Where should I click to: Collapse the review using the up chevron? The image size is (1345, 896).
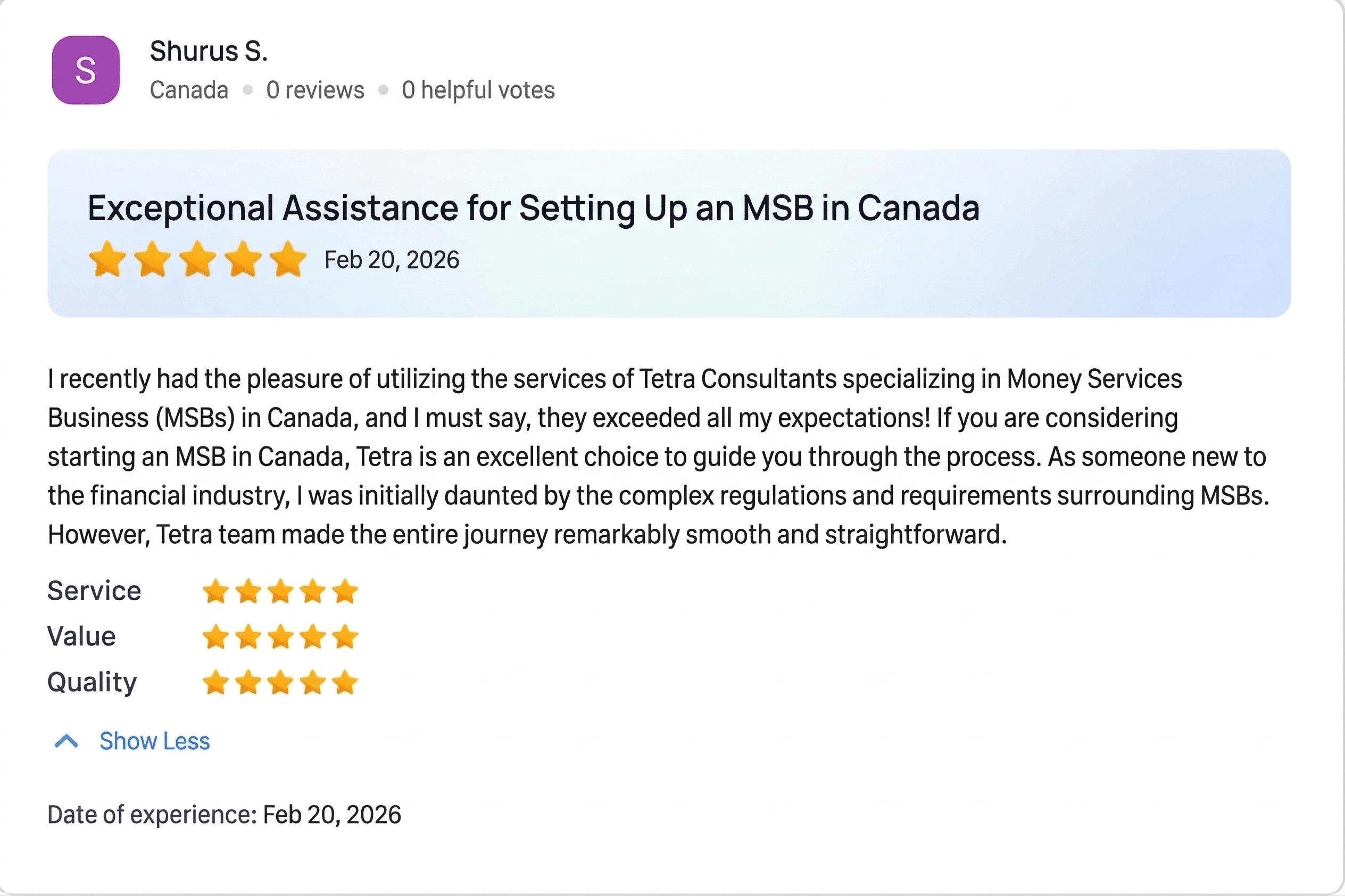click(67, 741)
